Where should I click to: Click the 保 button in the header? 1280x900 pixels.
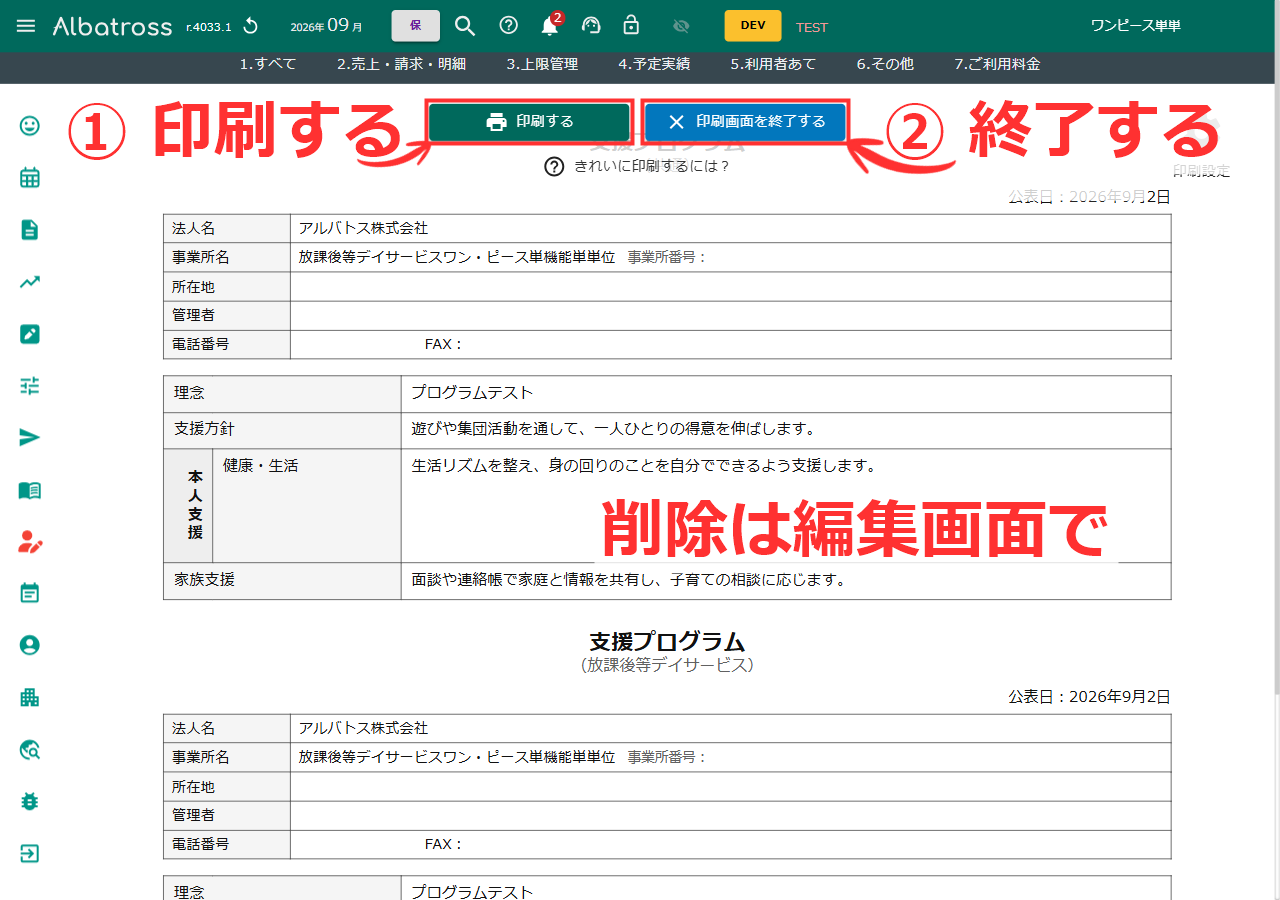[416, 26]
